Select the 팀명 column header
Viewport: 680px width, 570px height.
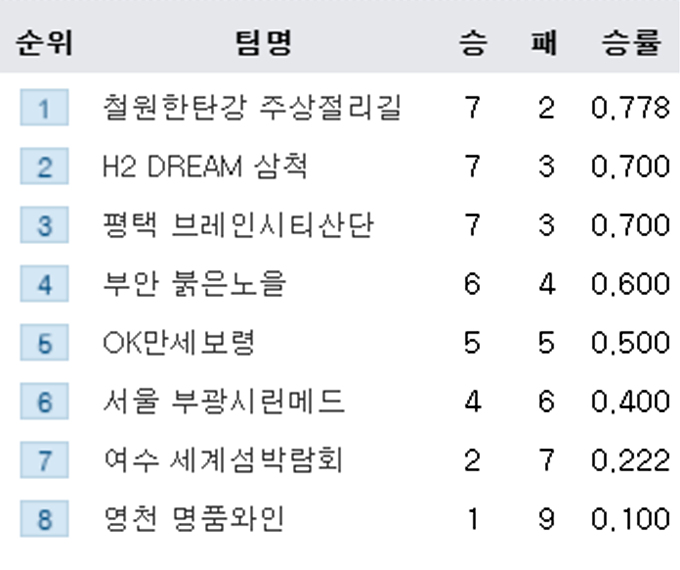point(264,43)
